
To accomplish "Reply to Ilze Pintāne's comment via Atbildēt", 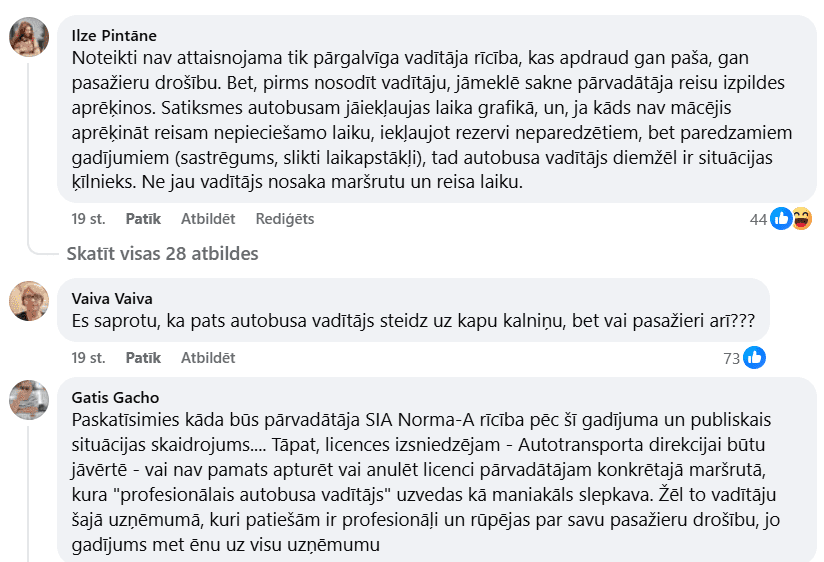I will (207, 219).
